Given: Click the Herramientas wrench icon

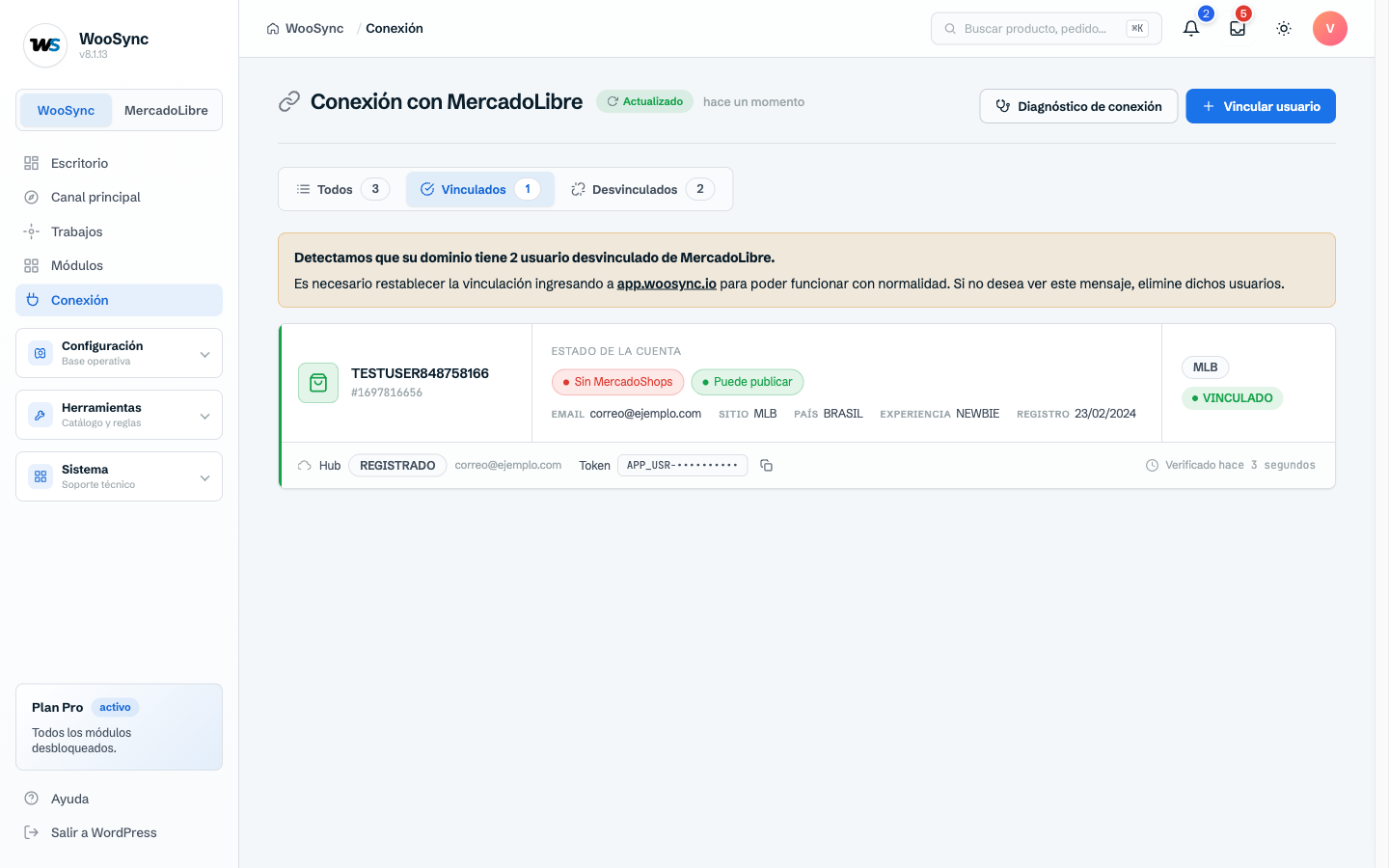Looking at the screenshot, I should tap(41, 415).
